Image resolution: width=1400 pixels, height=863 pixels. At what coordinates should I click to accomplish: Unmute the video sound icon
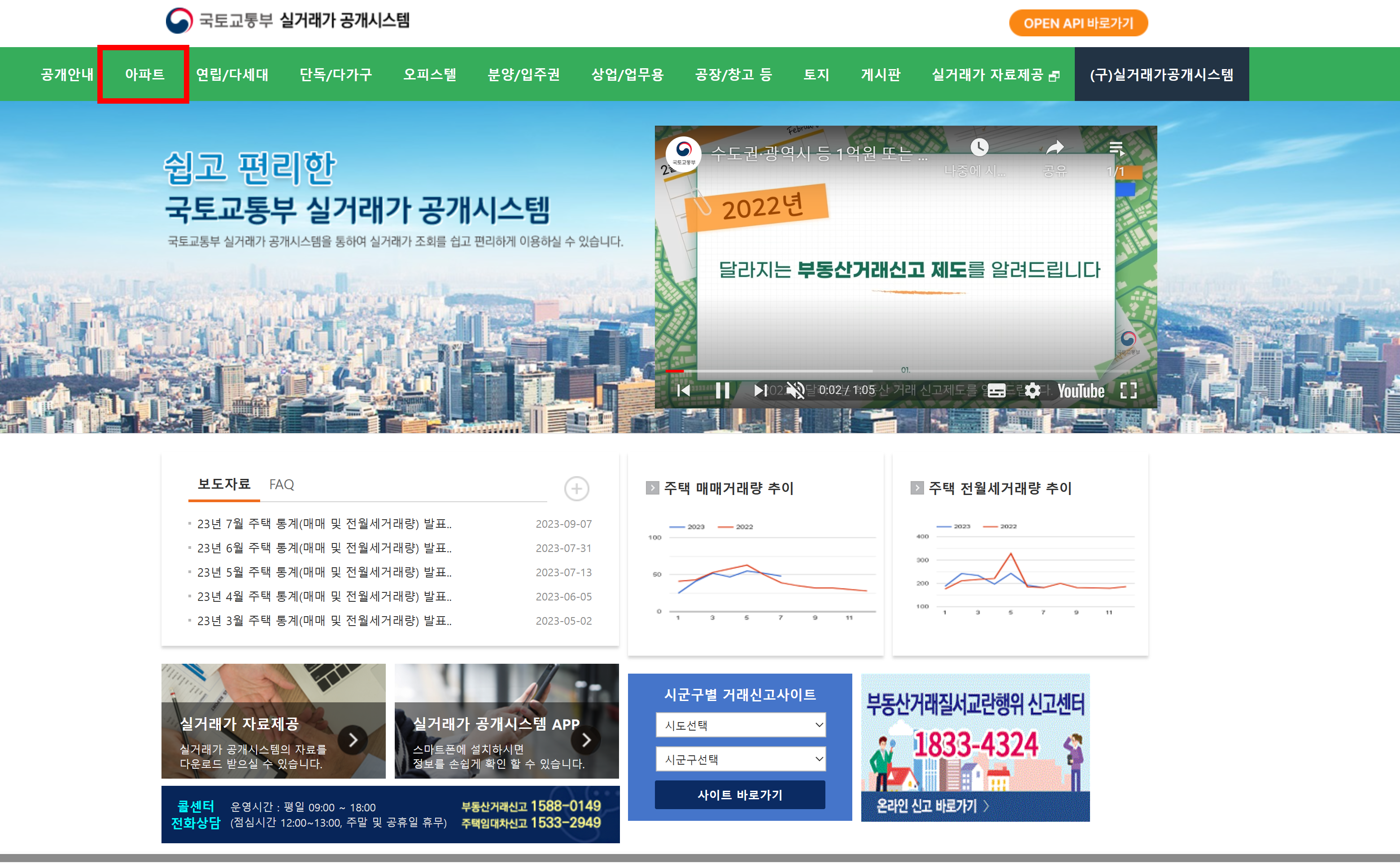click(x=795, y=390)
